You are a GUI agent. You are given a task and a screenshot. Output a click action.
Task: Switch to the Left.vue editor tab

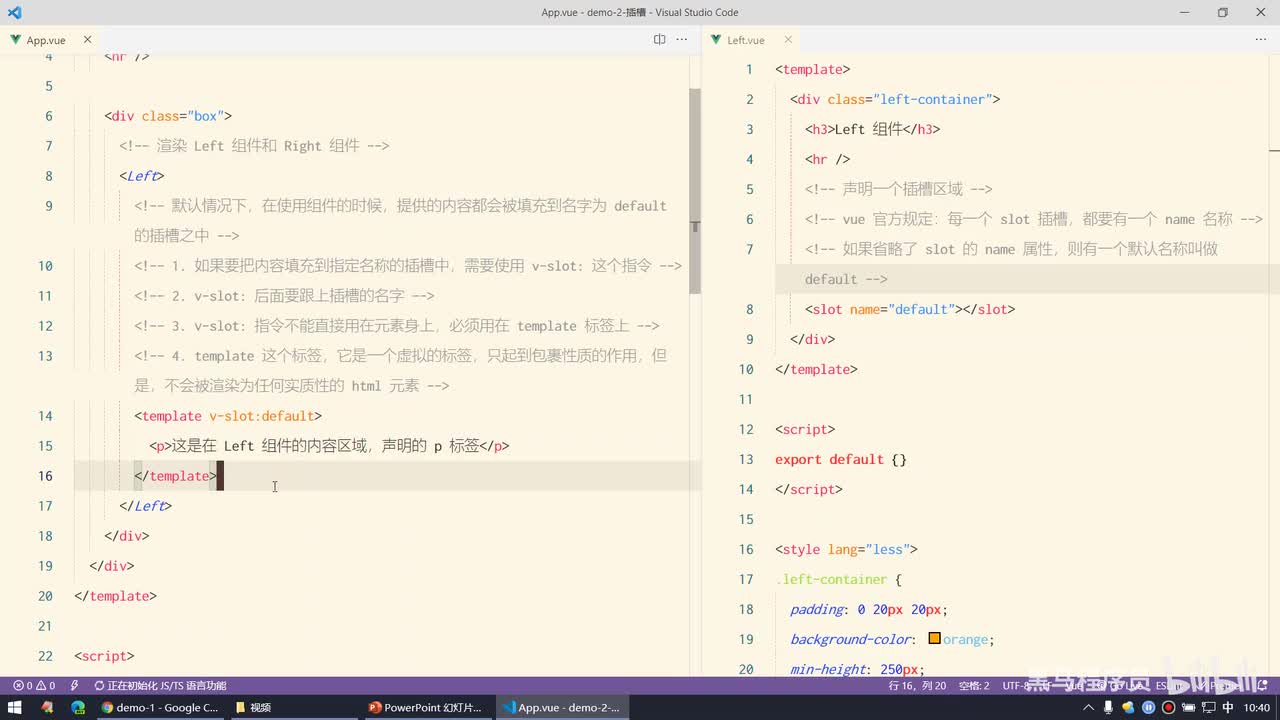point(745,40)
